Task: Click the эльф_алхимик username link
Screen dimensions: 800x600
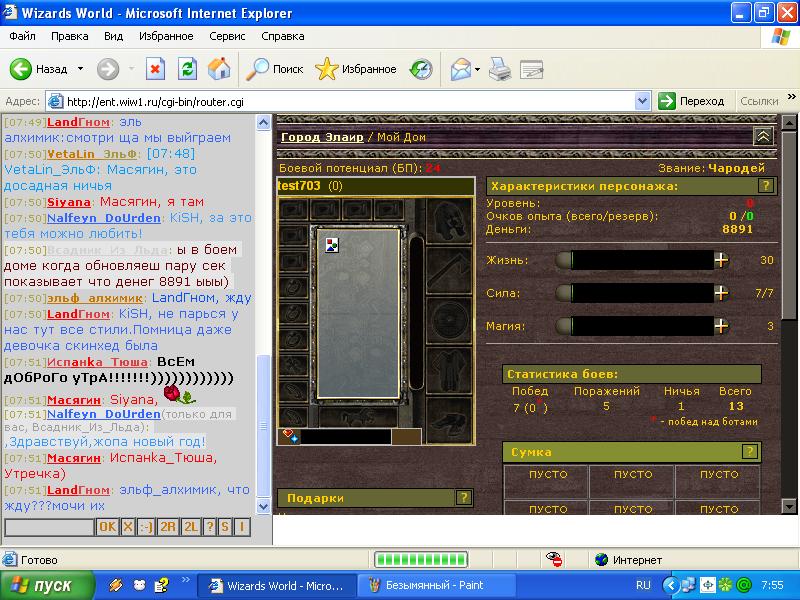Action: point(95,298)
